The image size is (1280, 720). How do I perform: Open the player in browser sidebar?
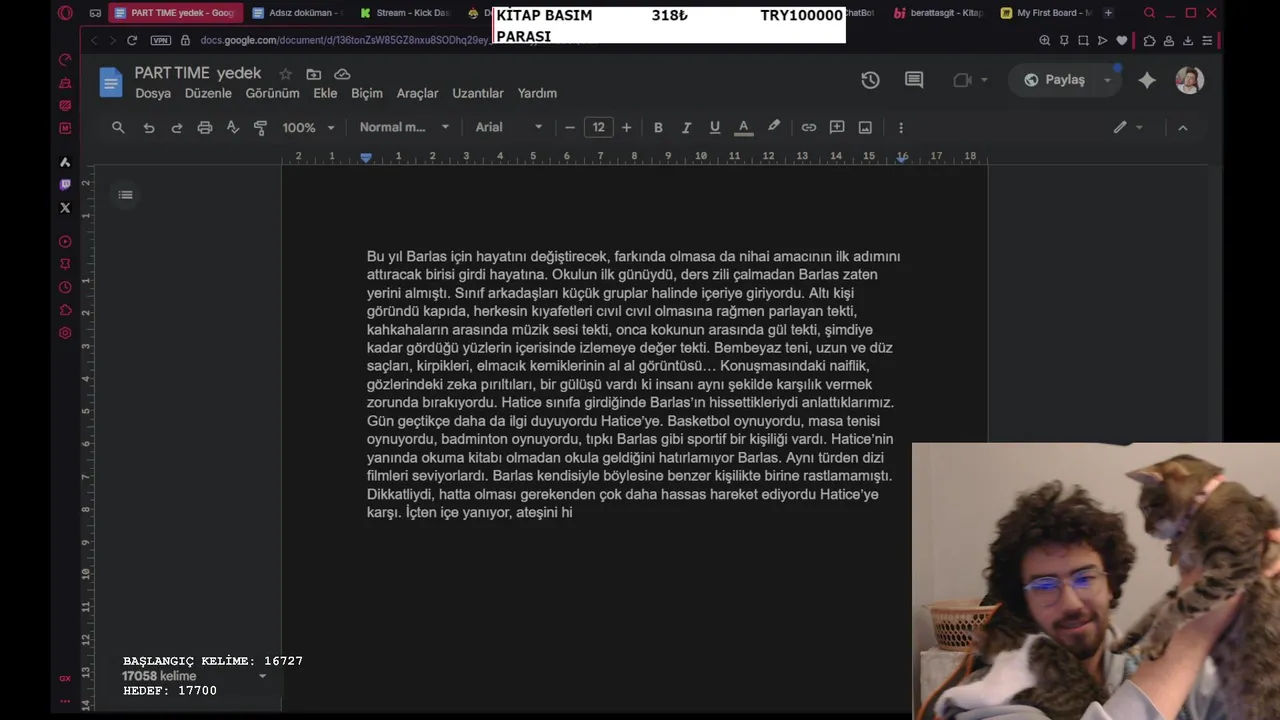click(x=65, y=241)
